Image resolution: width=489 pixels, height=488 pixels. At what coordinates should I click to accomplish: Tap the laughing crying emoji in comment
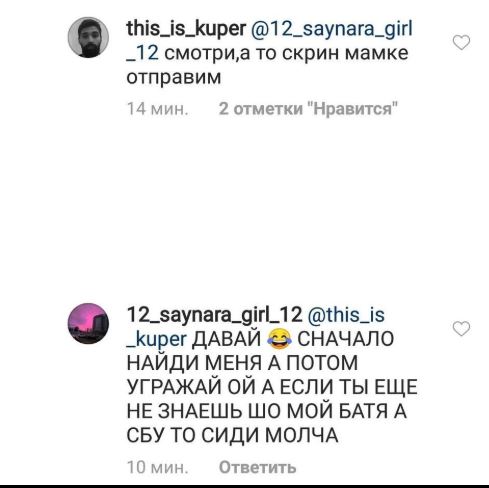279,339
